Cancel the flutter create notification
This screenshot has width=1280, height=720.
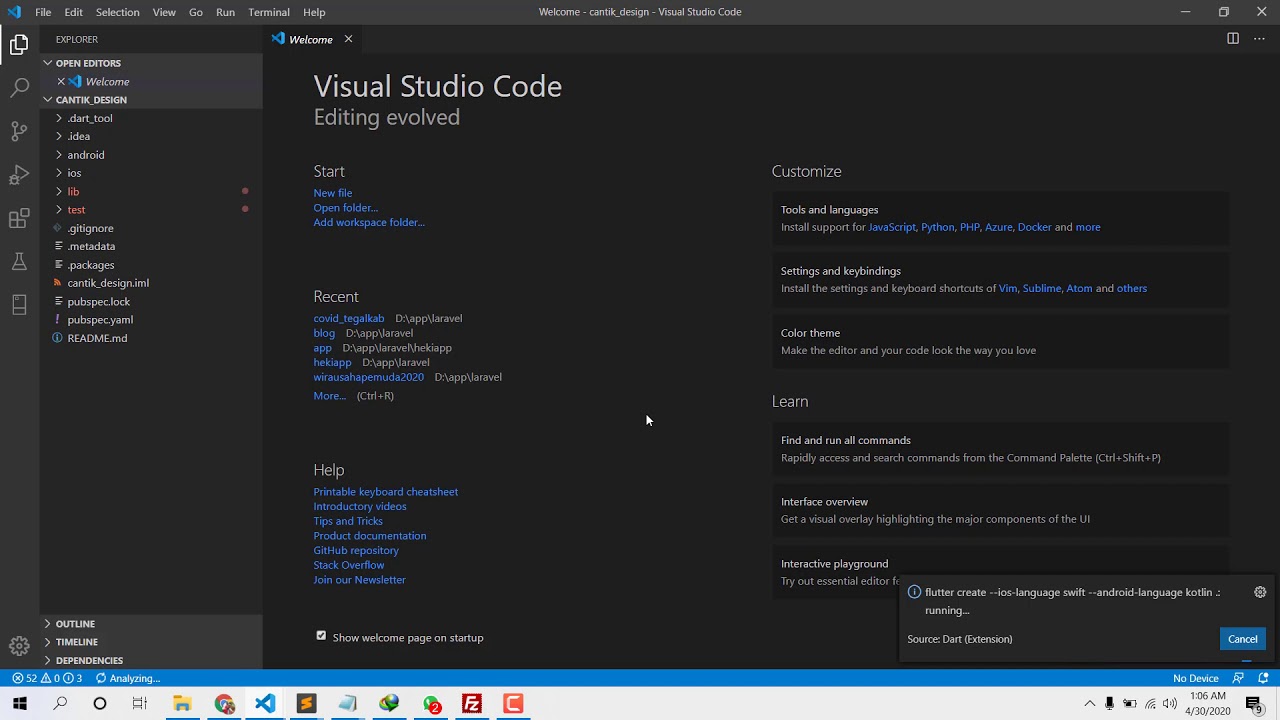tap(1242, 639)
